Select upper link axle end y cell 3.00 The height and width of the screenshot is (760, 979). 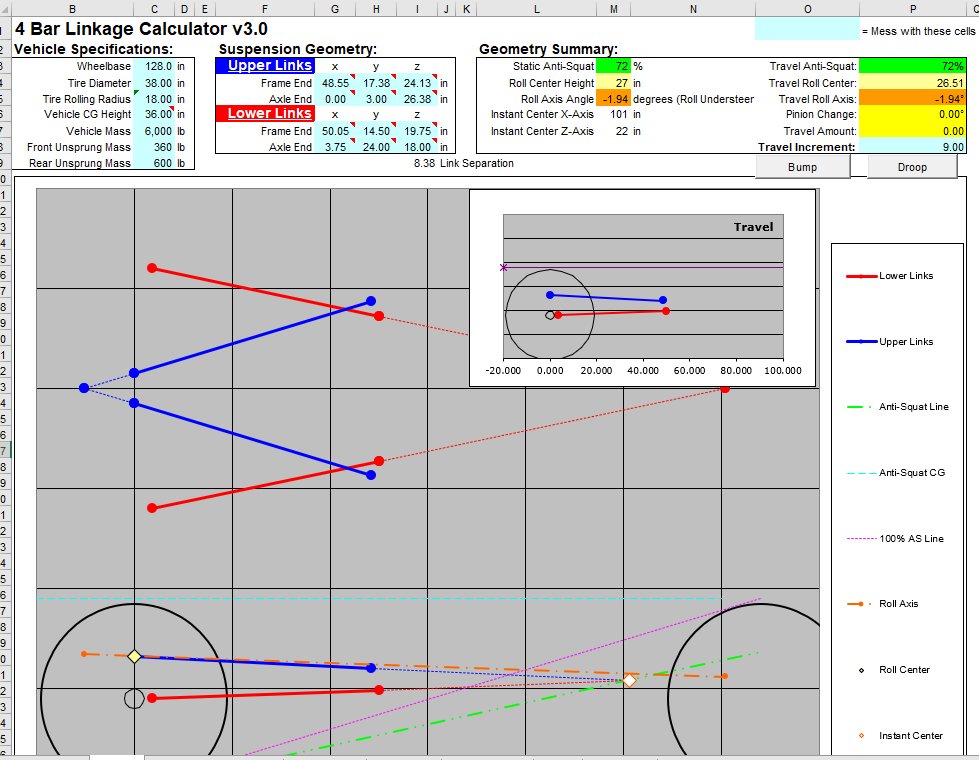click(376, 99)
